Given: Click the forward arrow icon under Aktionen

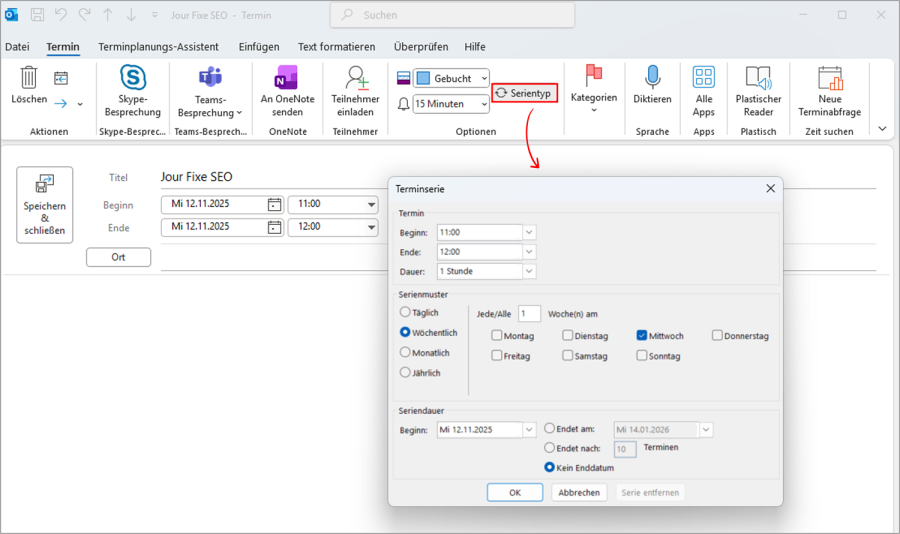Looking at the screenshot, I should coord(61,103).
